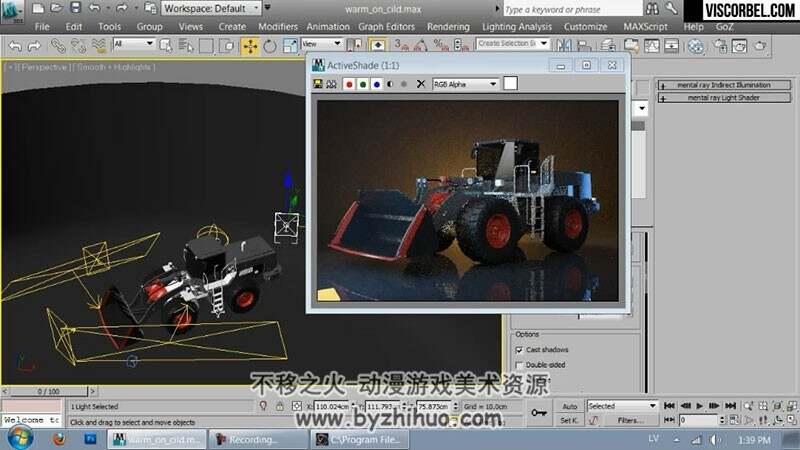Image resolution: width=800 pixels, height=450 pixels.
Task: Click the Clone Rendered Frame Window icon
Action: tap(331, 84)
